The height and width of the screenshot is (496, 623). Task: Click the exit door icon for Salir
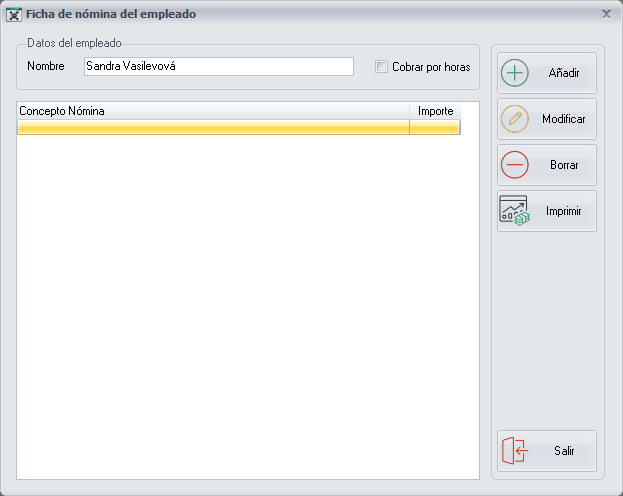(514, 451)
